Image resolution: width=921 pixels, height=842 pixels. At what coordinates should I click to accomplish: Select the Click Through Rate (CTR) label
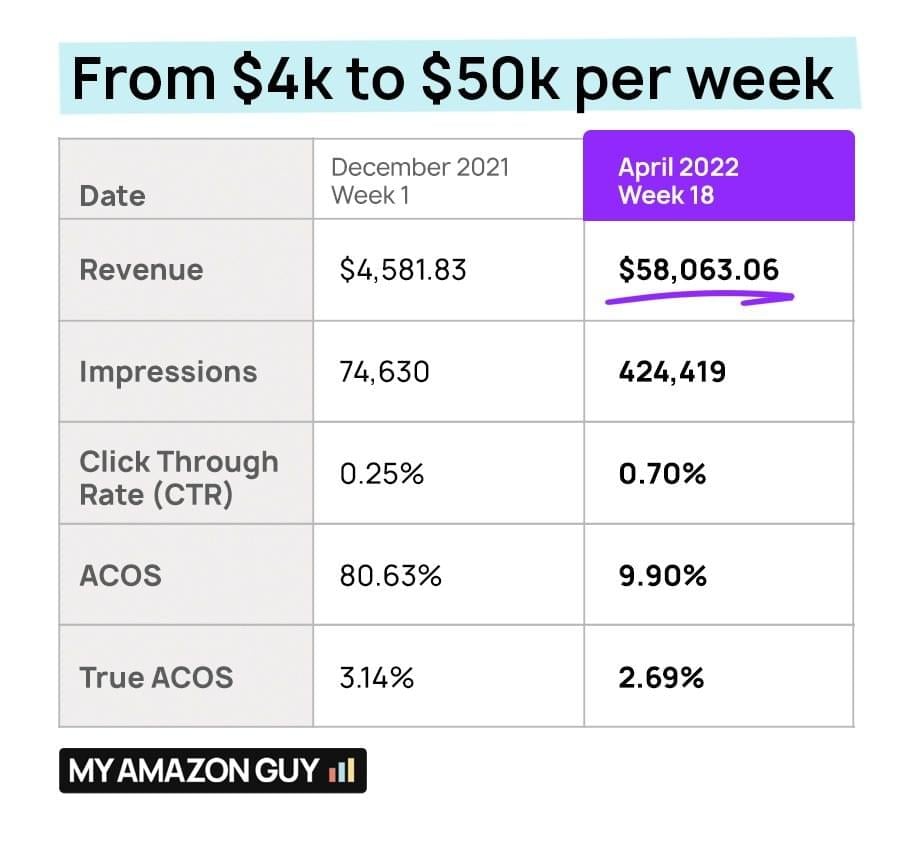[x=179, y=477]
